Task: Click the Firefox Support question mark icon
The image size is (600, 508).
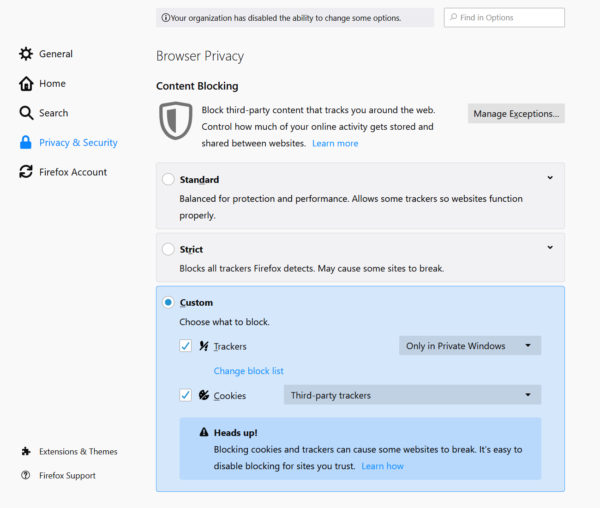Action: point(26,475)
